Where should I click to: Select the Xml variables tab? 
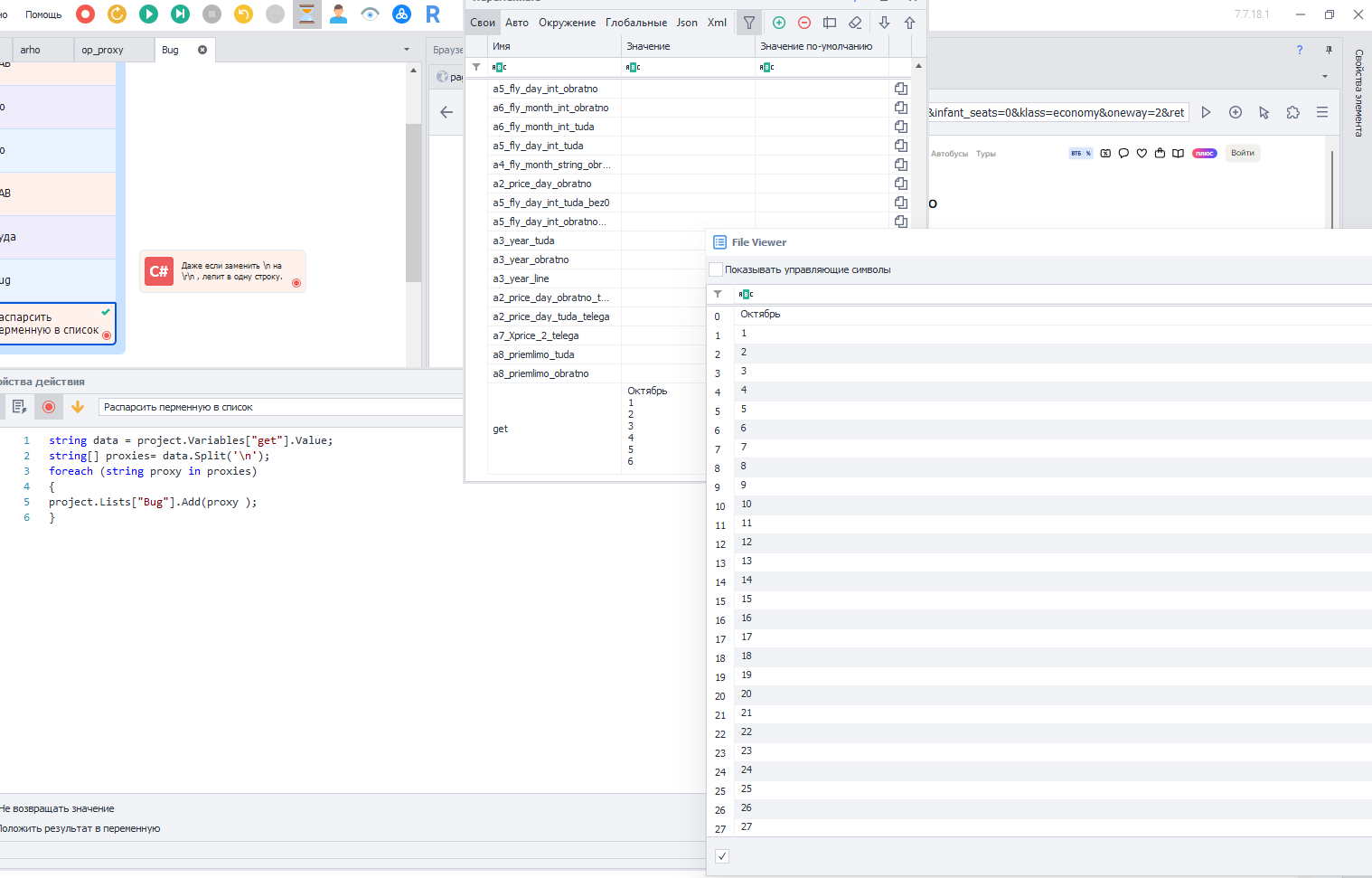pos(717,23)
